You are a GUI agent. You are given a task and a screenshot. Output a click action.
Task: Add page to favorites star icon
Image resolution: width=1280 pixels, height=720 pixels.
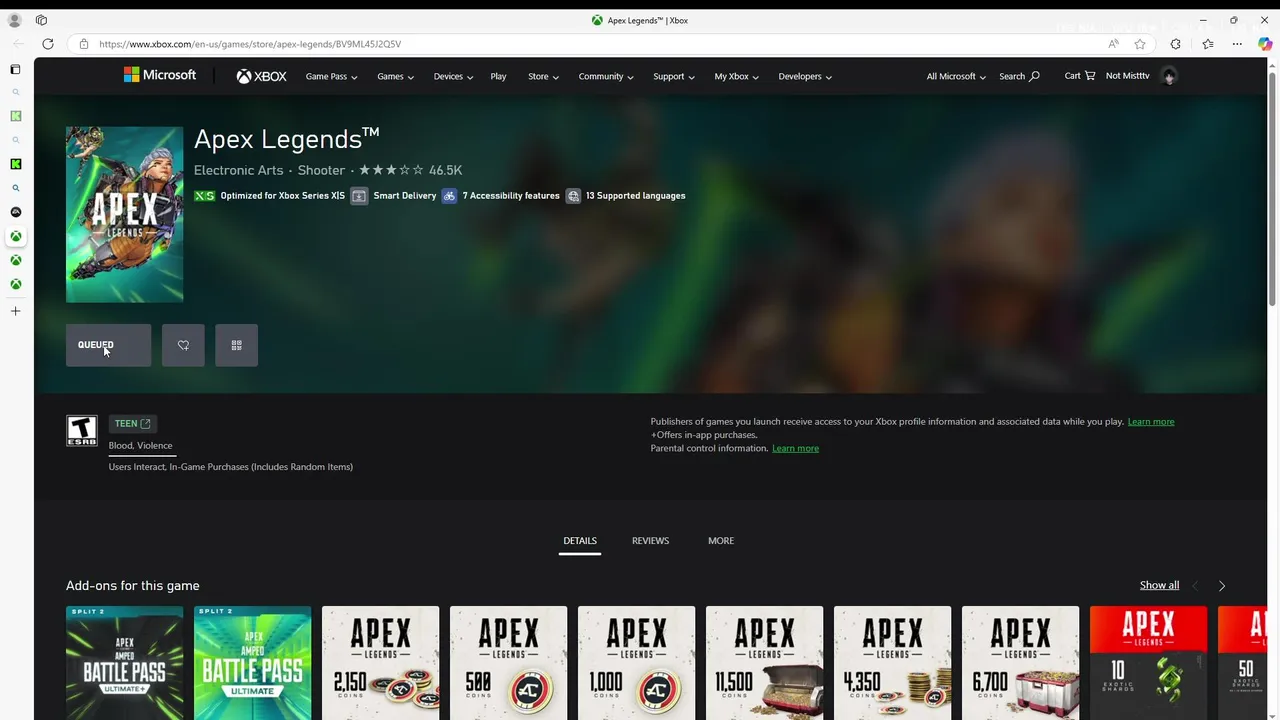pyautogui.click(x=1140, y=44)
